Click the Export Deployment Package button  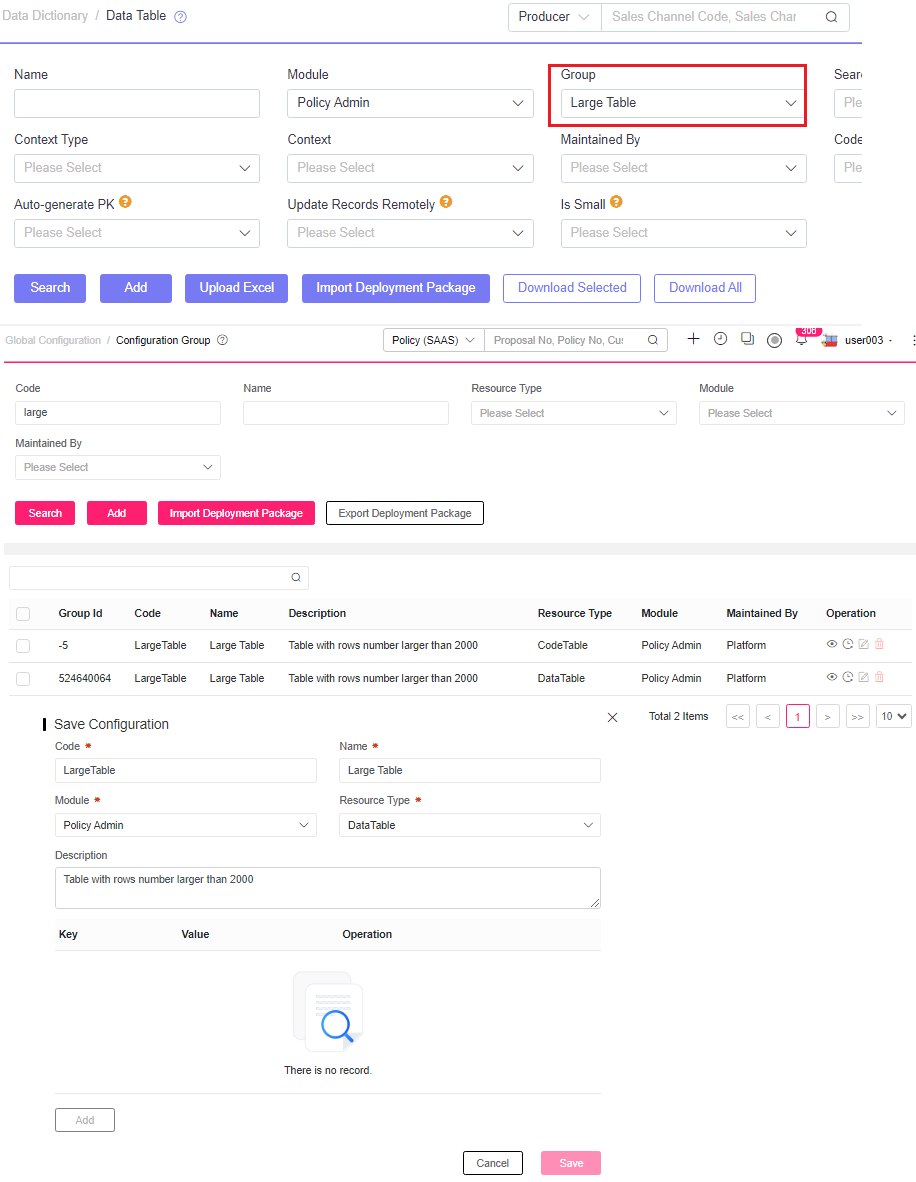405,513
